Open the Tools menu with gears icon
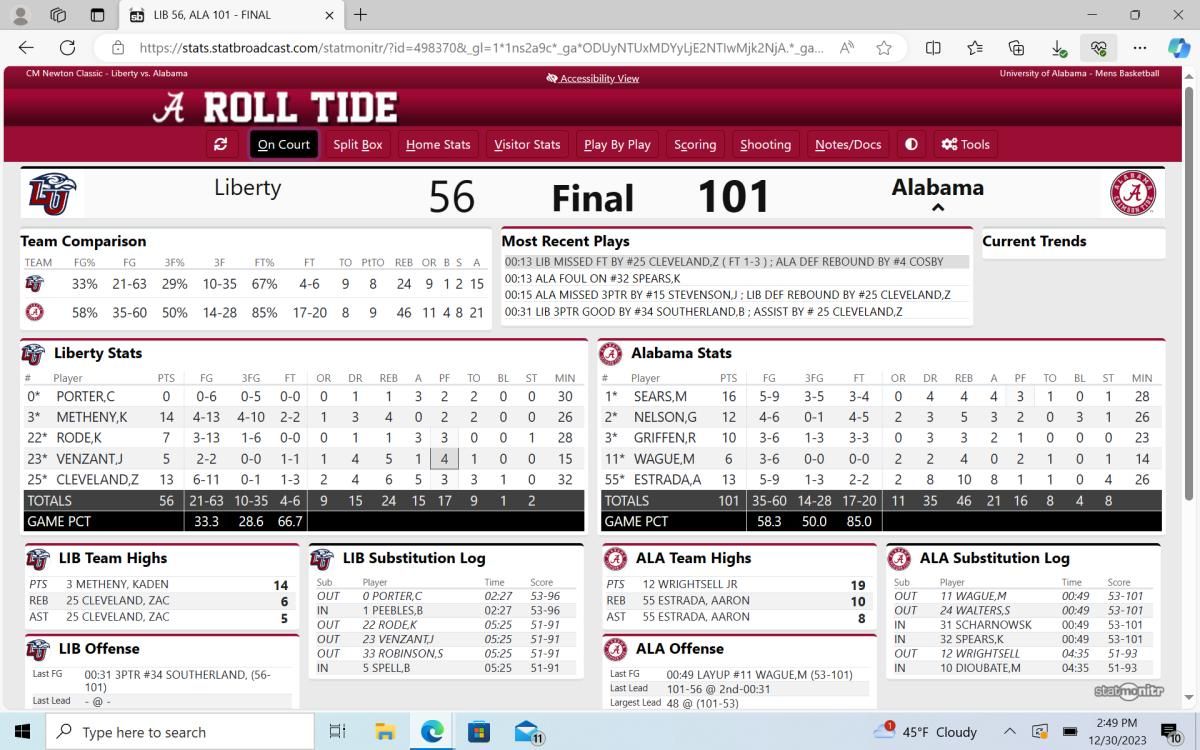The height and width of the screenshot is (750, 1200). (x=965, y=144)
